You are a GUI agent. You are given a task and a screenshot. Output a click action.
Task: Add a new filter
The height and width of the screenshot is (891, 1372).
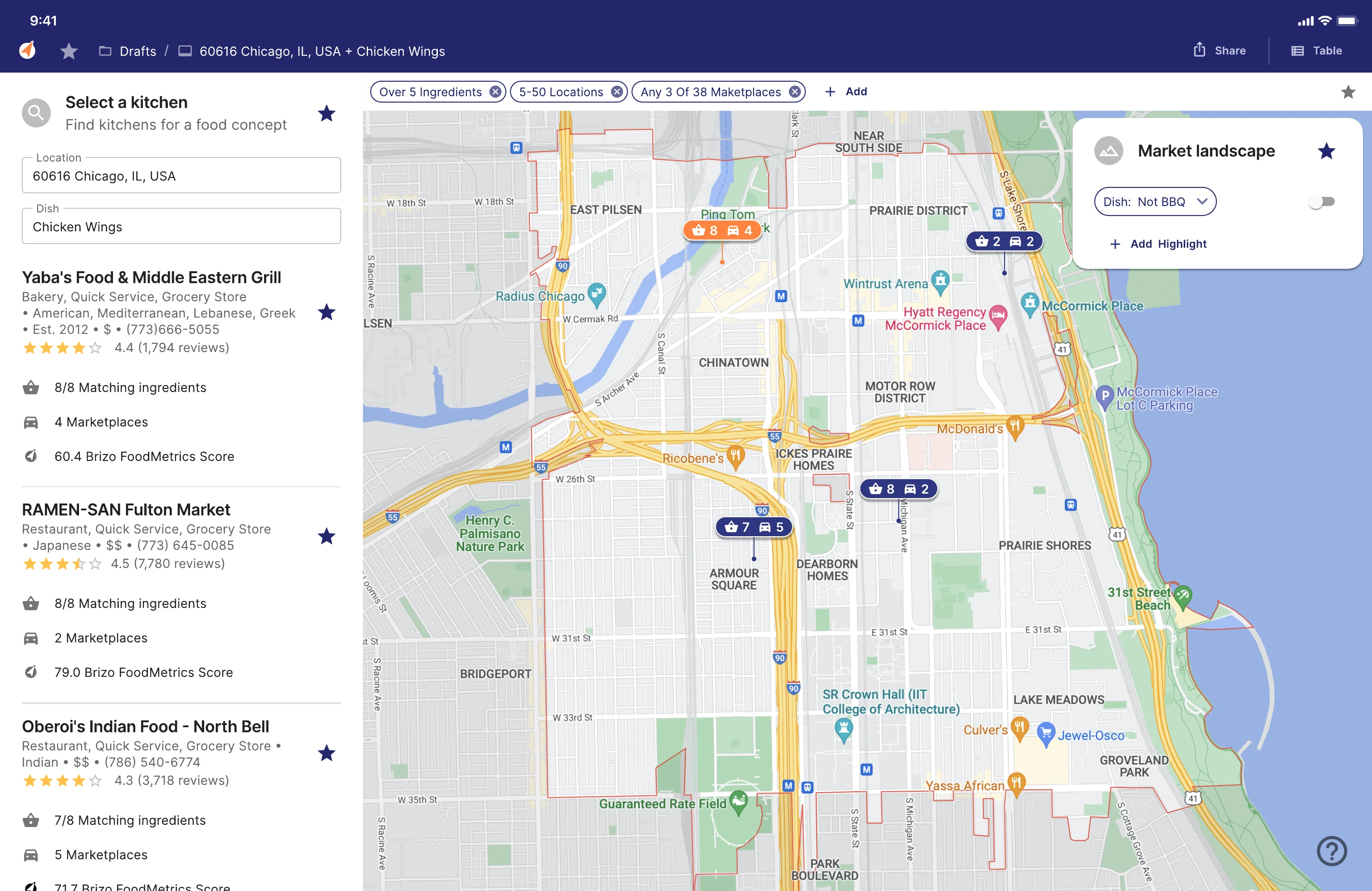point(846,91)
